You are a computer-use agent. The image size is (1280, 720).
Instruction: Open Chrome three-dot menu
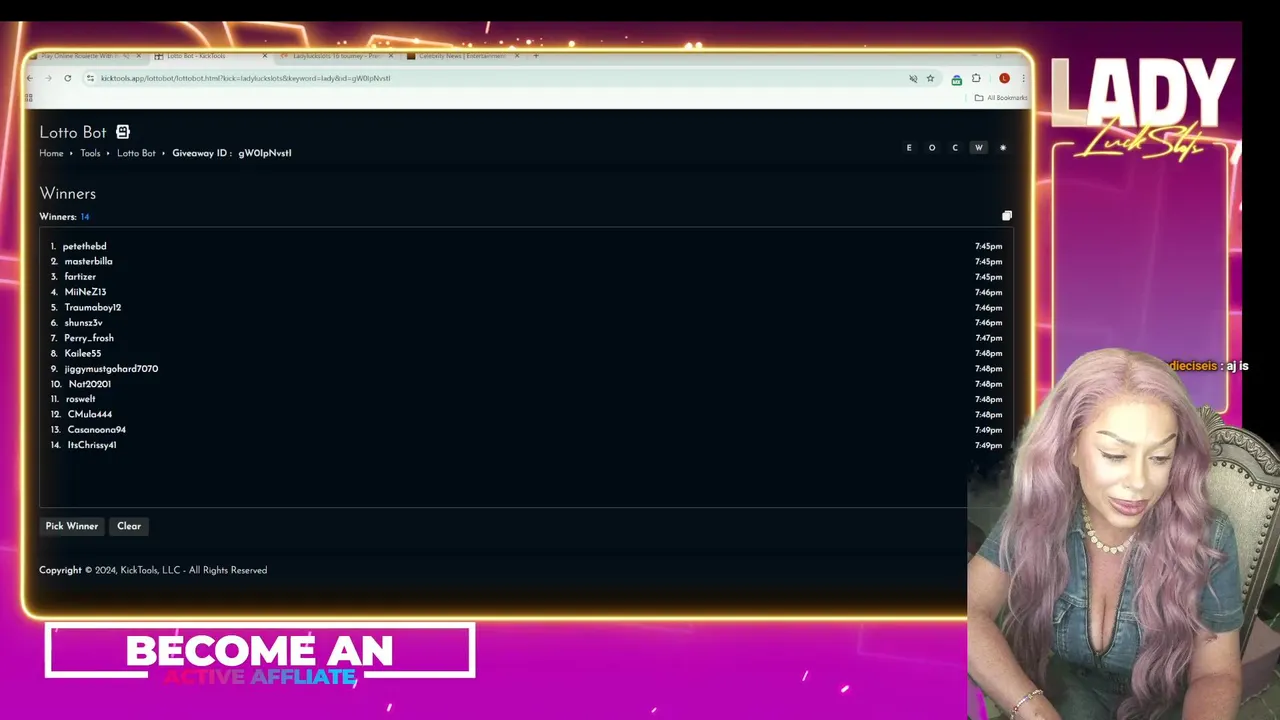1023,78
